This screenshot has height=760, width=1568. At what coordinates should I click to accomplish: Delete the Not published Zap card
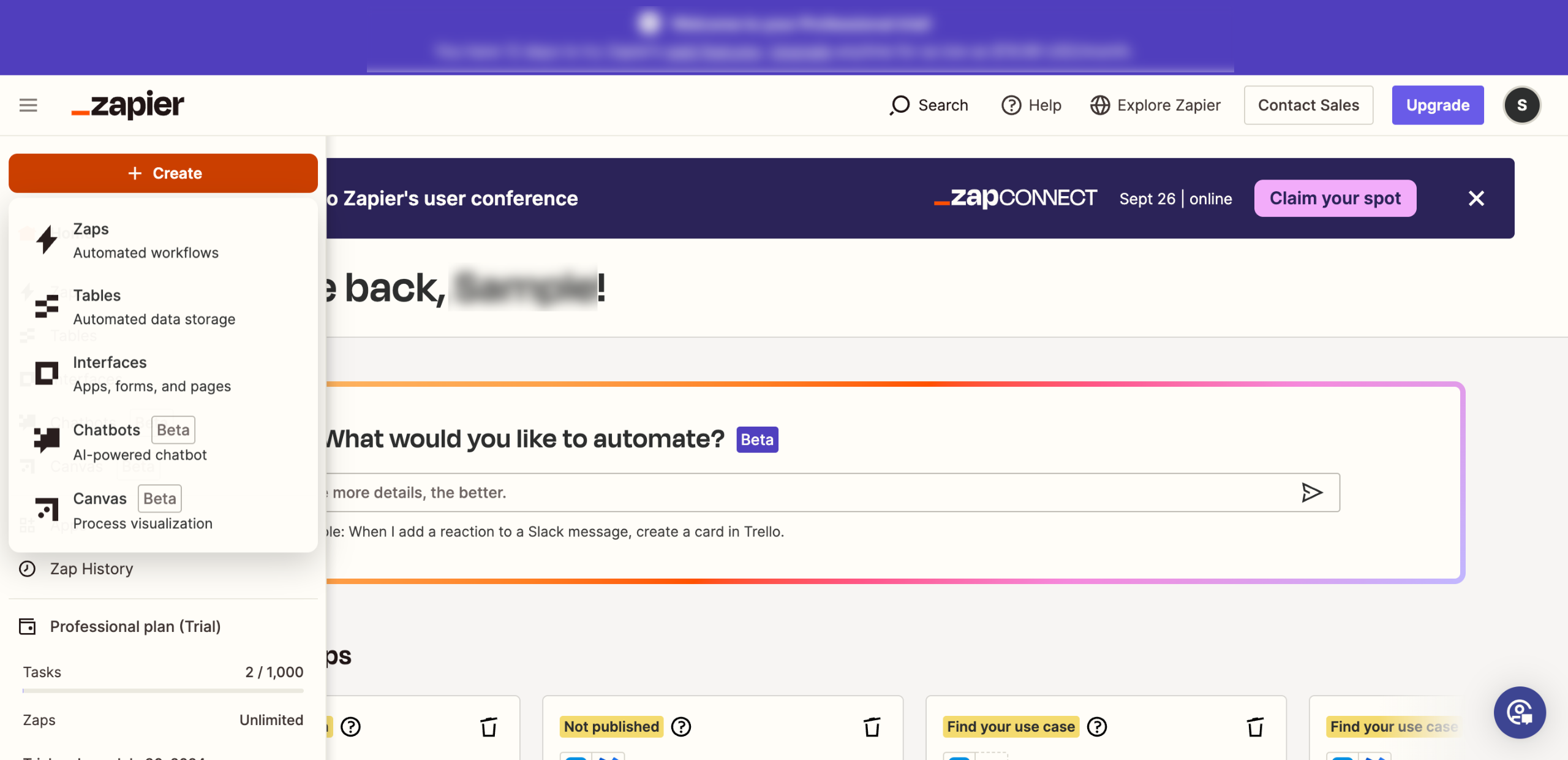tap(872, 727)
